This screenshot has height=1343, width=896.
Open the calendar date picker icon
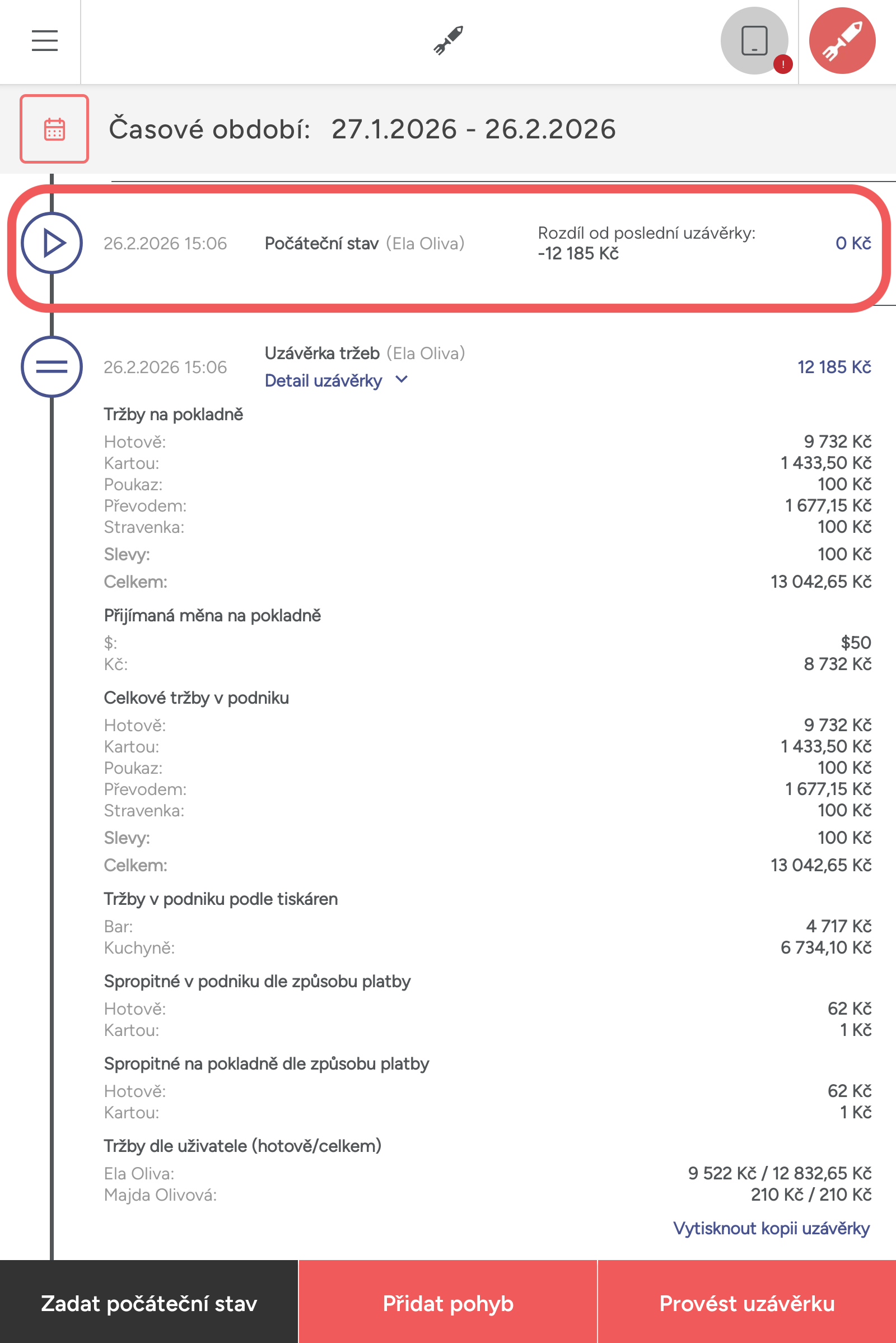click(x=54, y=129)
